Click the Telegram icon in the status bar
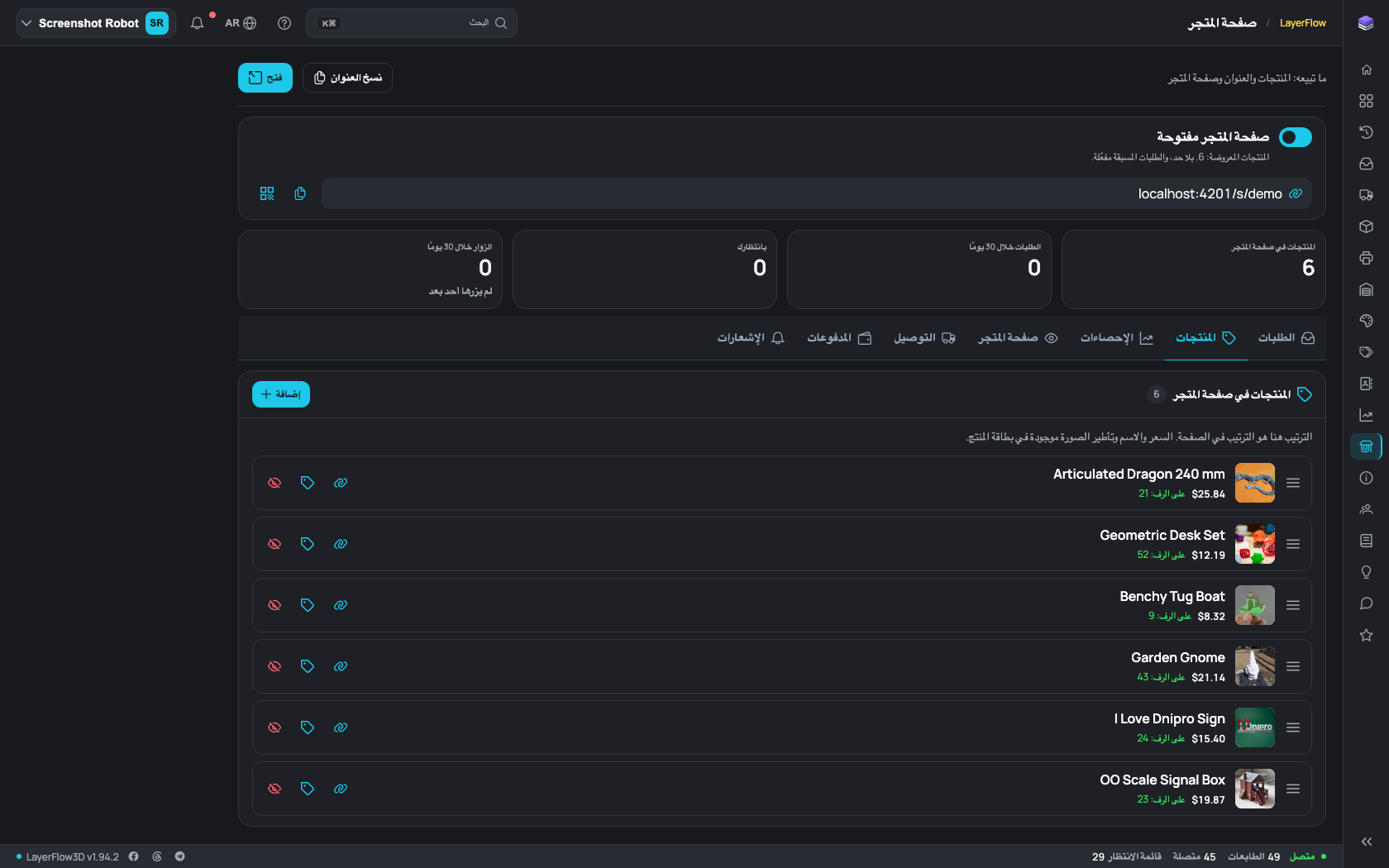This screenshot has width=1389, height=868. pyautogui.click(x=179, y=856)
